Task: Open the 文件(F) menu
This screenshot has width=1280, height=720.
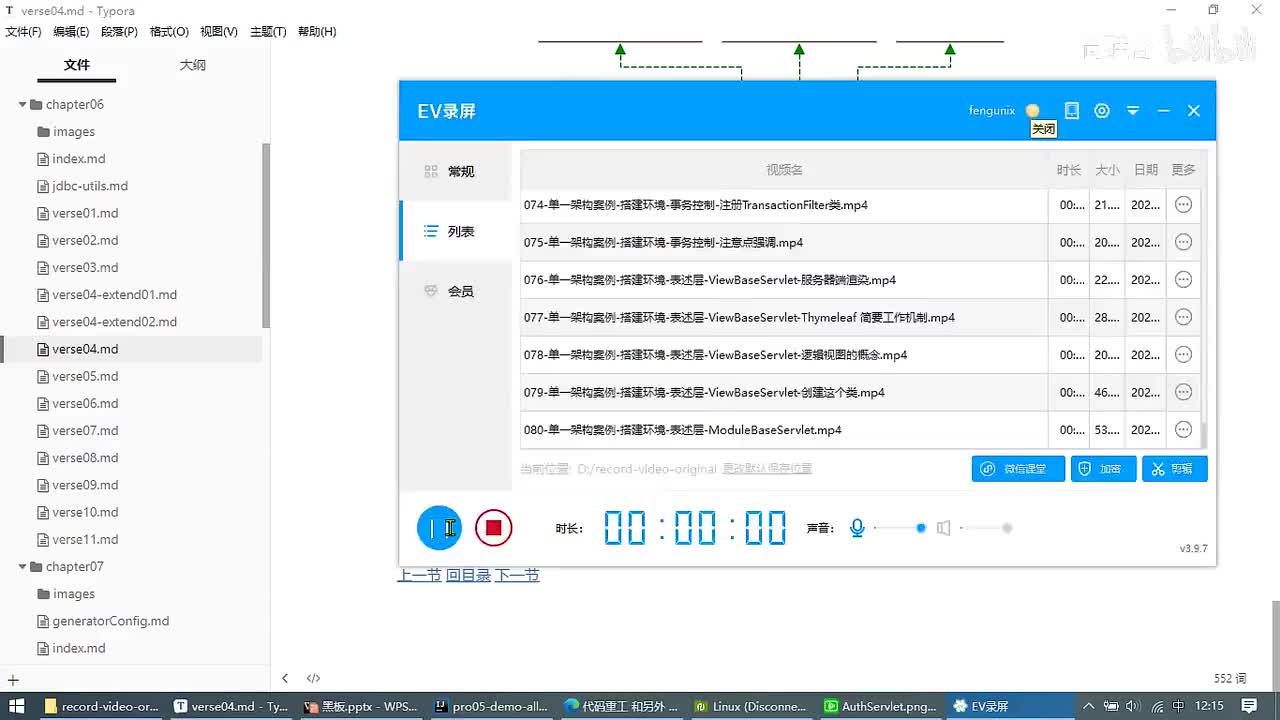Action: click(23, 32)
